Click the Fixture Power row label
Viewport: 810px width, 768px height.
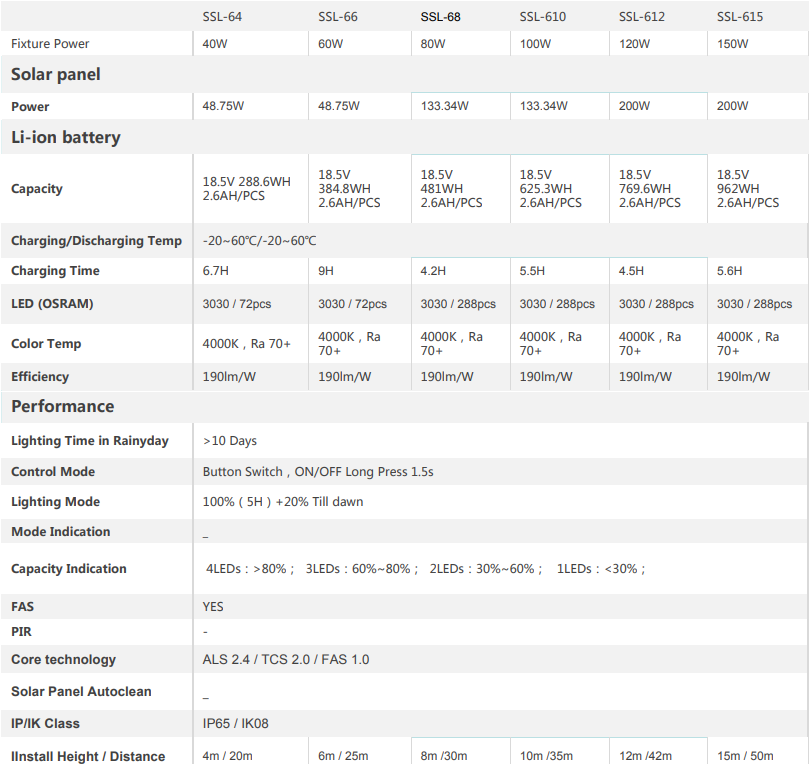click(x=50, y=44)
